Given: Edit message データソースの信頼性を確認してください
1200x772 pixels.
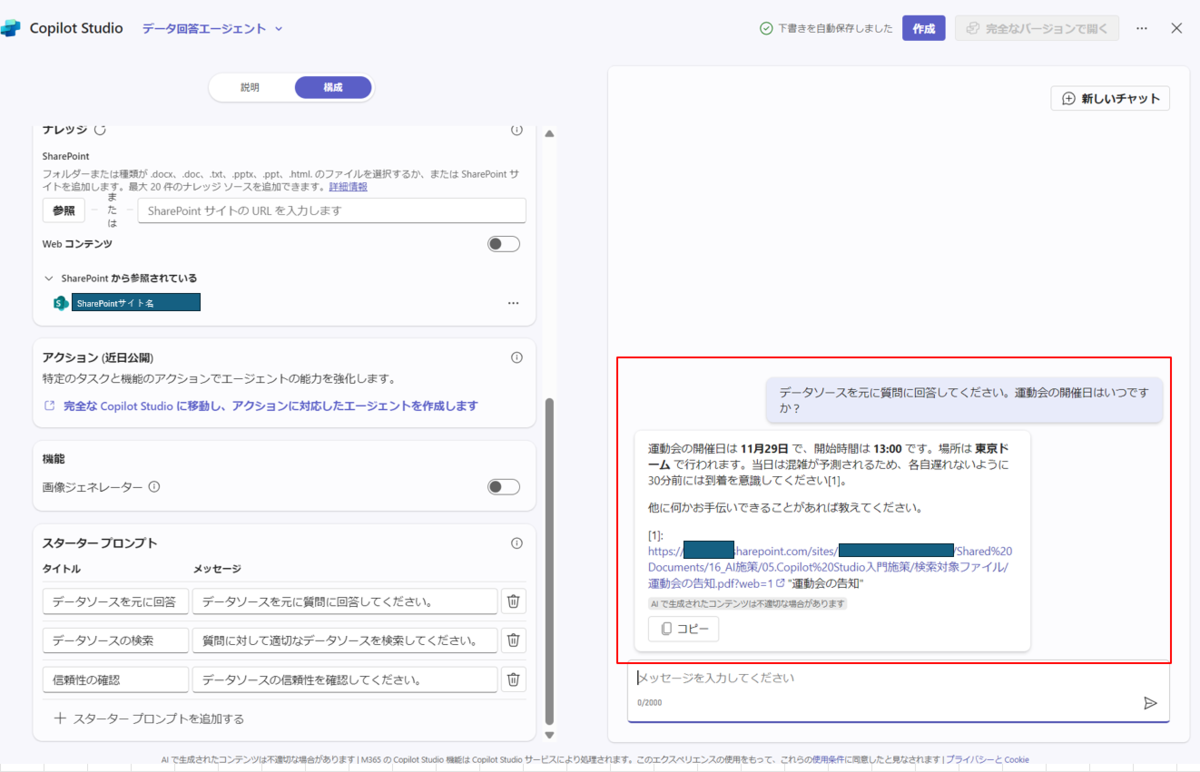Looking at the screenshot, I should click(x=345, y=680).
